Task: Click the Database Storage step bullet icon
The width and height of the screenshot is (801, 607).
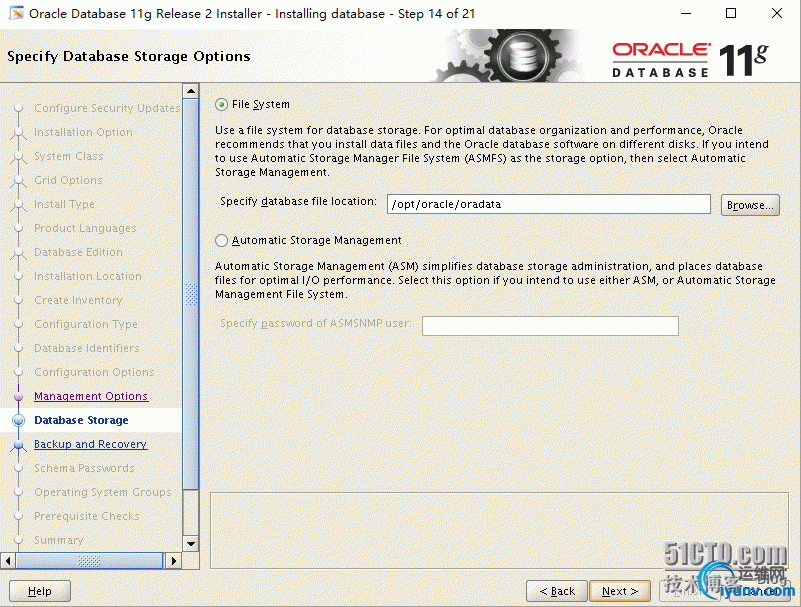Action: click(19, 421)
